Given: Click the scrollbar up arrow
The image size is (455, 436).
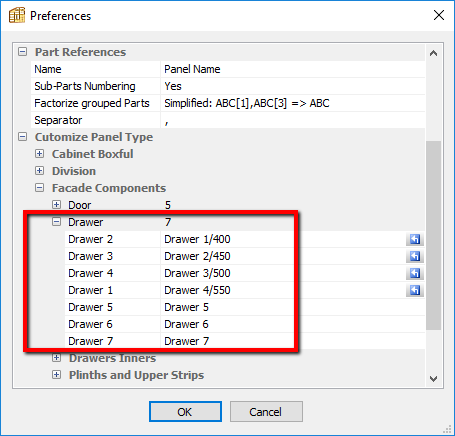Looking at the screenshot, I should click(x=433, y=53).
